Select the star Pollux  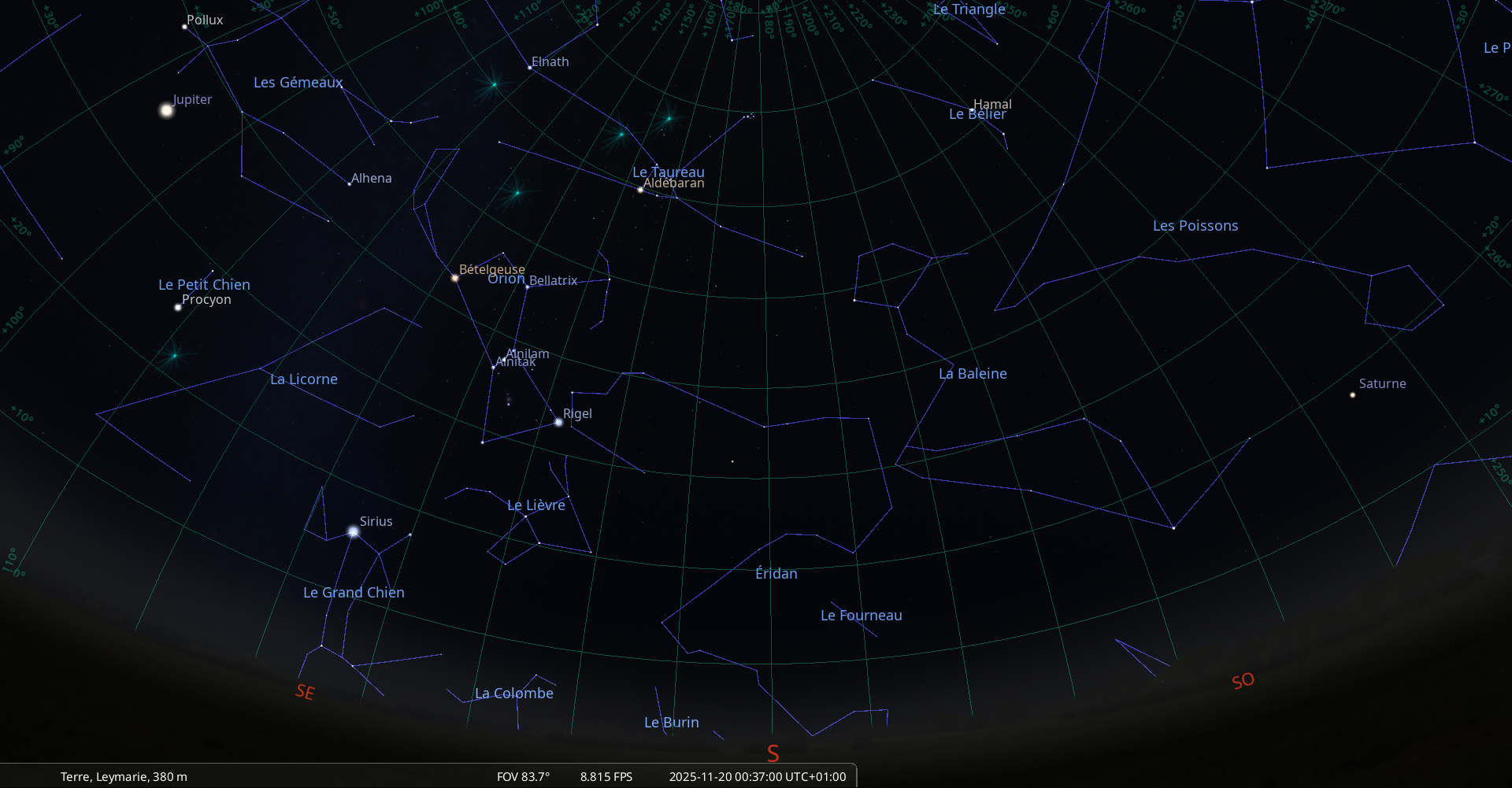point(184,27)
